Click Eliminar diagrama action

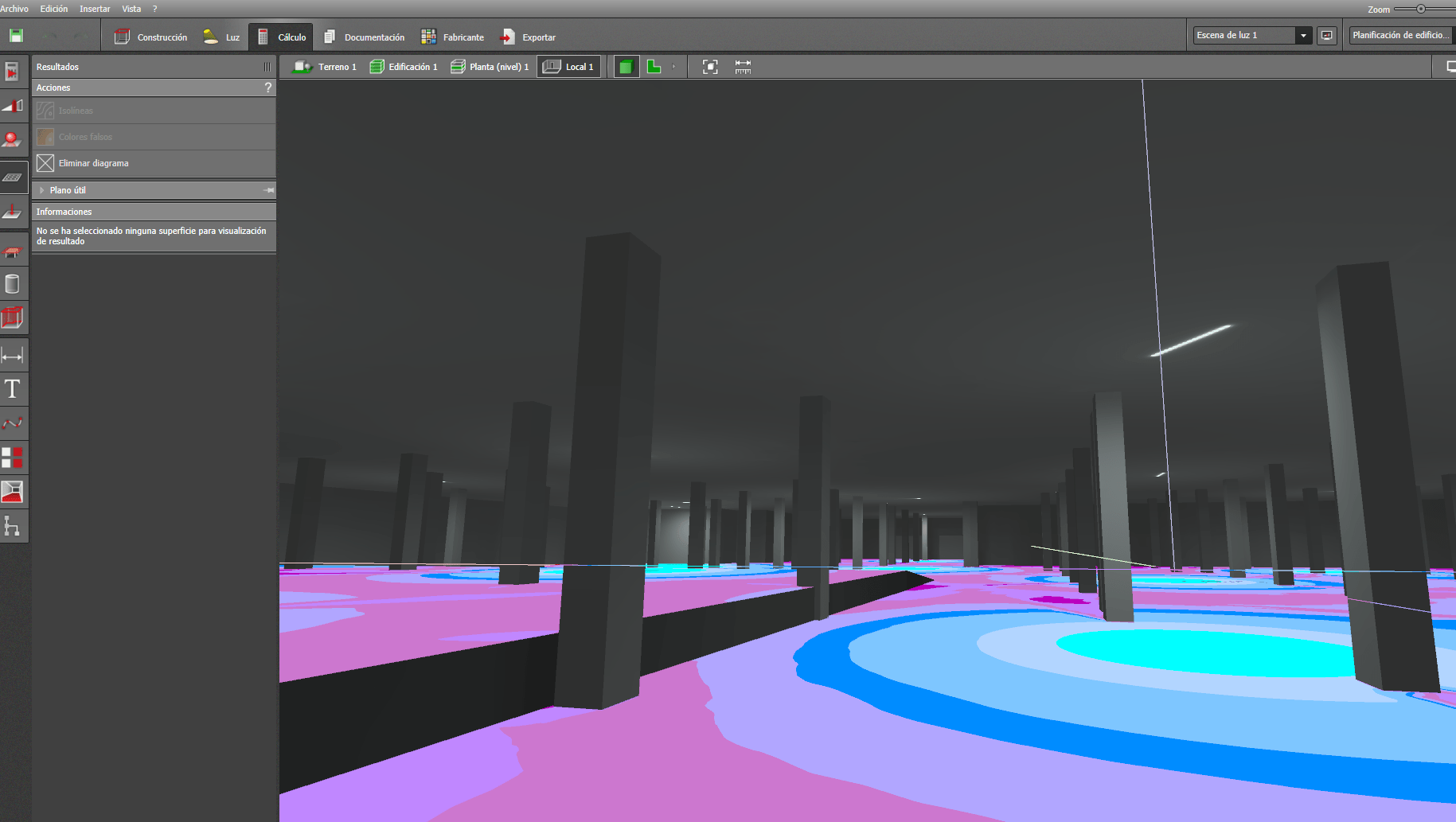[93, 163]
